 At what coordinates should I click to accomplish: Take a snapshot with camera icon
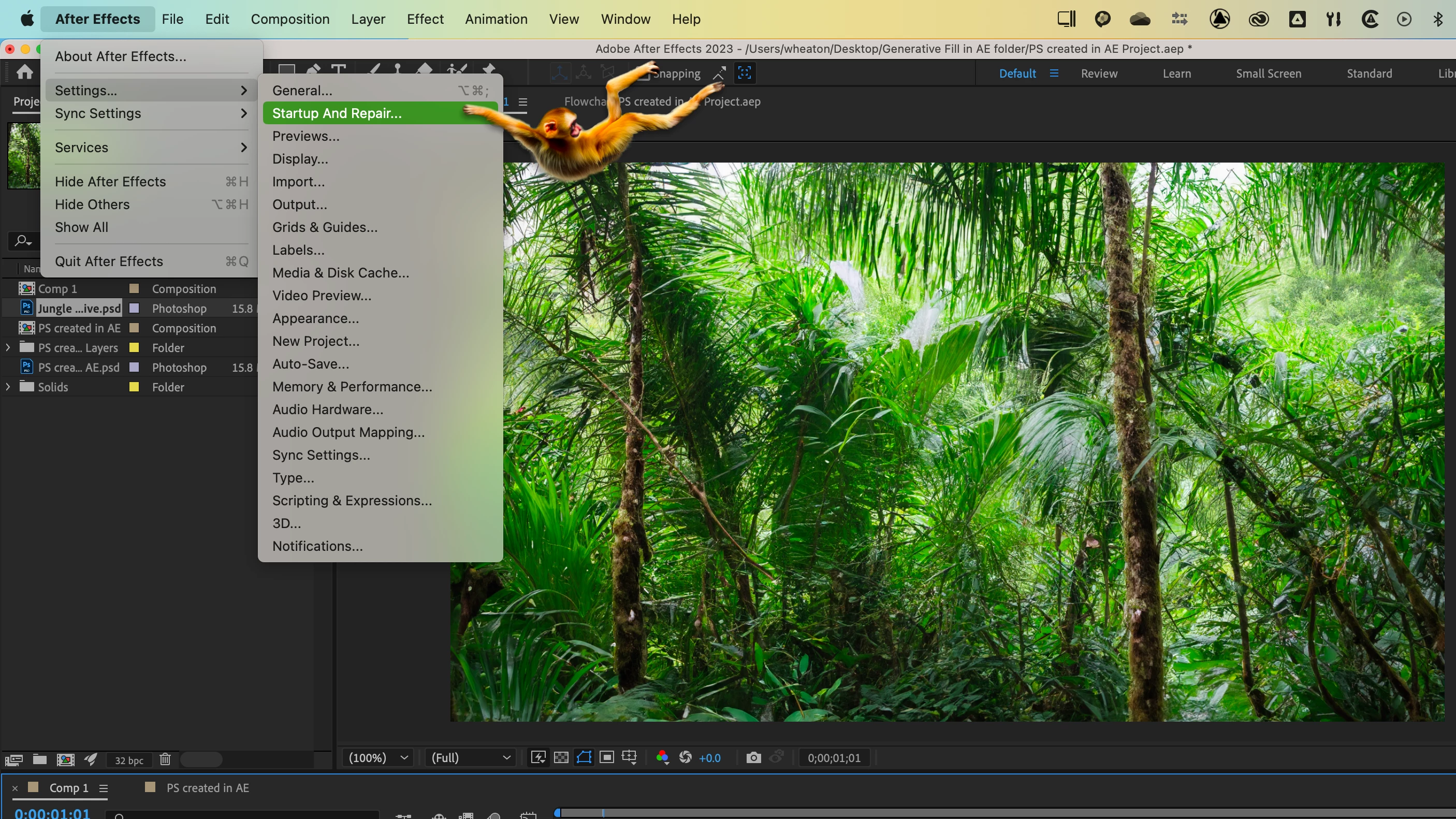pos(753,757)
